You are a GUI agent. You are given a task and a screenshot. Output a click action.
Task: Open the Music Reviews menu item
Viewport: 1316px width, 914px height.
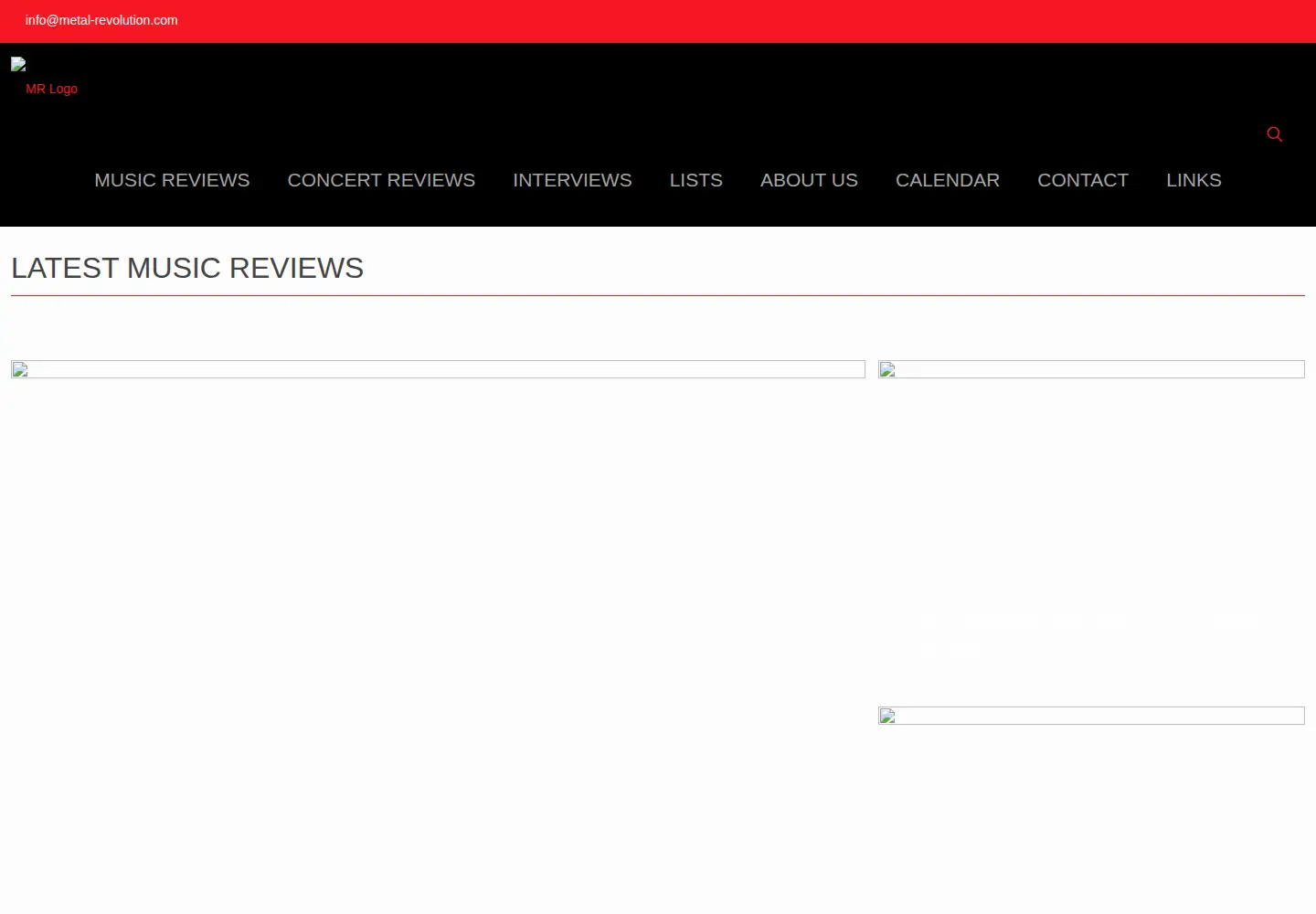(x=172, y=180)
